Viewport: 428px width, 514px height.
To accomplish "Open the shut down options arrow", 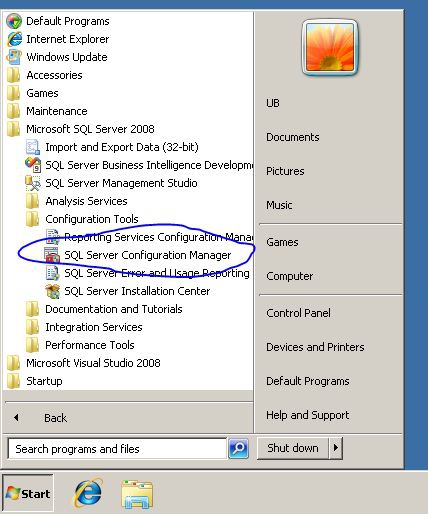I will 336,448.
